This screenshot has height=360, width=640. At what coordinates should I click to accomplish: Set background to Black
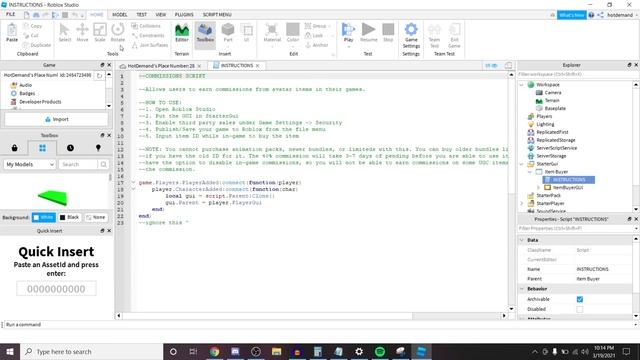pyautogui.click(x=69, y=217)
